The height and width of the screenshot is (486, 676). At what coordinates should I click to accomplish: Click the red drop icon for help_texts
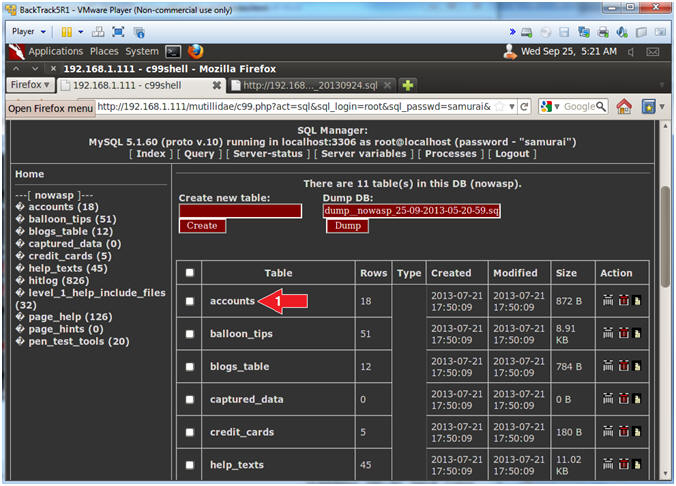click(623, 464)
